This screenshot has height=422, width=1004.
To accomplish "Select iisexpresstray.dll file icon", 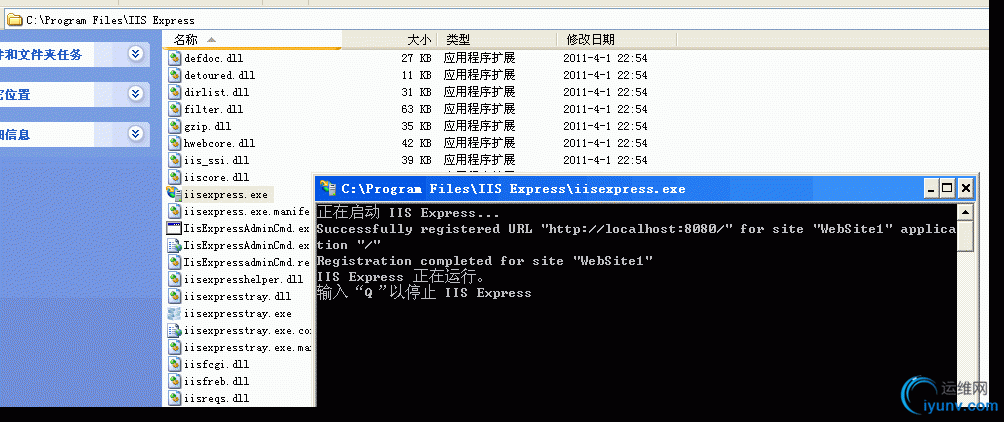I will [174, 296].
